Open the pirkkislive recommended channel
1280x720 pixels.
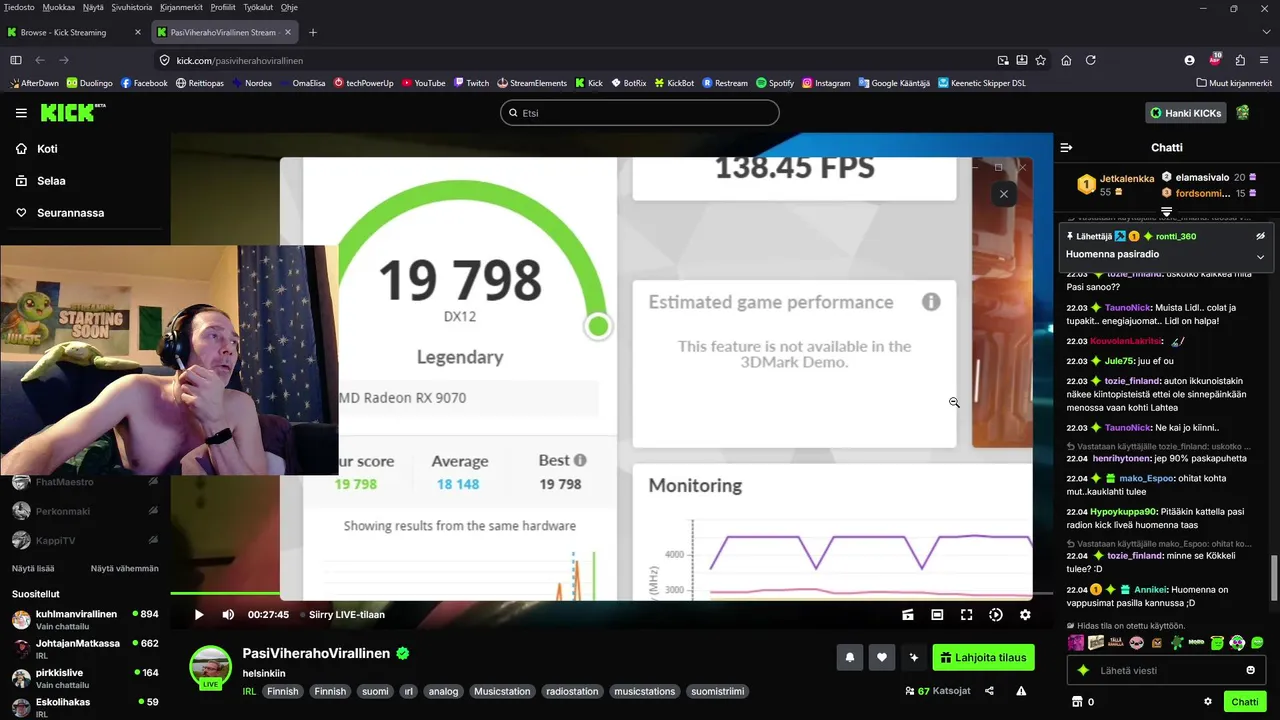[85, 677]
